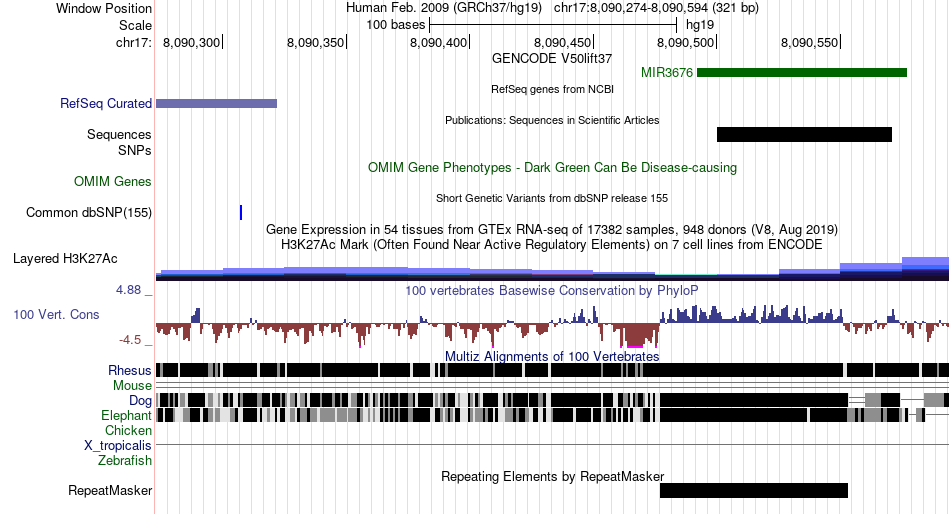Click the PhyloP conservation histogram
950x514 pixels.
click(x=552, y=325)
